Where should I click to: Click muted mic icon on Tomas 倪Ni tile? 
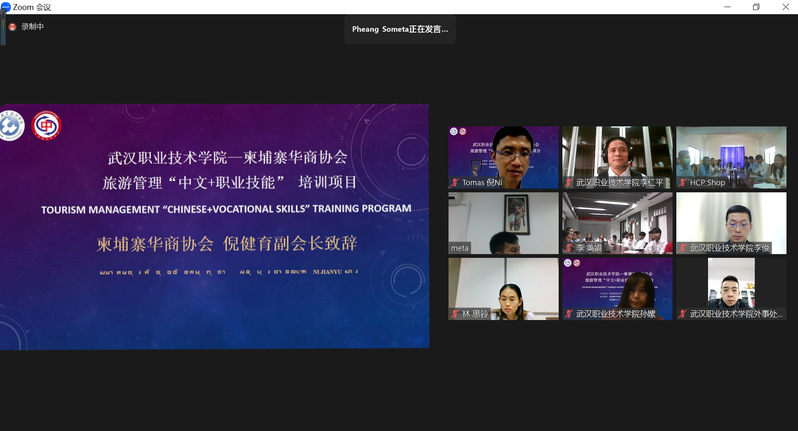456,182
